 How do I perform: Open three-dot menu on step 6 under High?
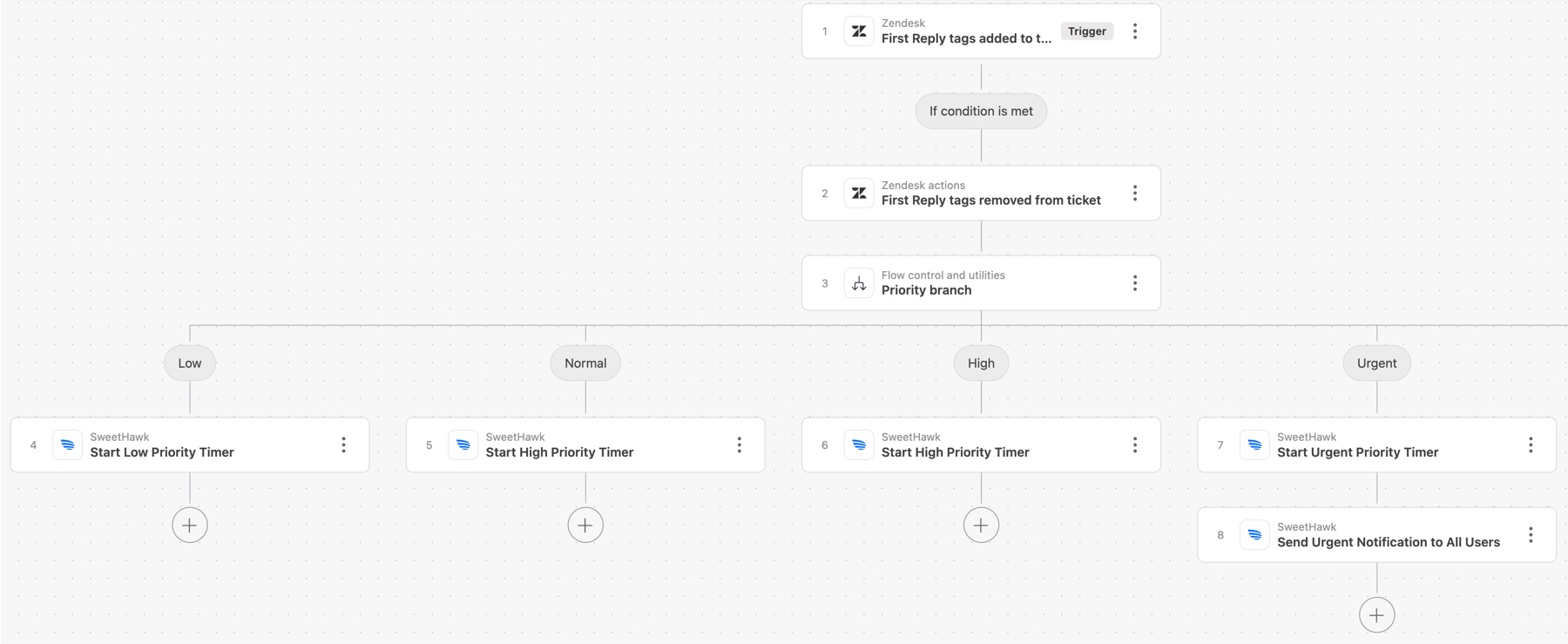tap(1135, 445)
